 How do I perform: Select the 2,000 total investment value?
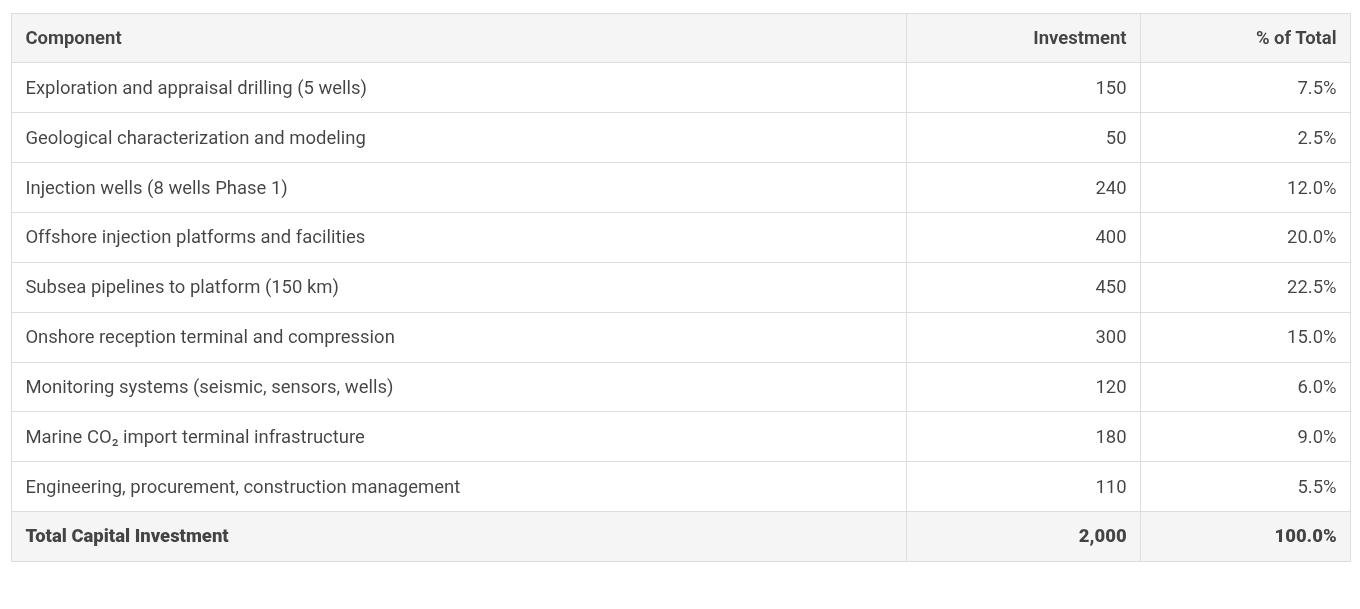pyautogui.click(x=1102, y=536)
